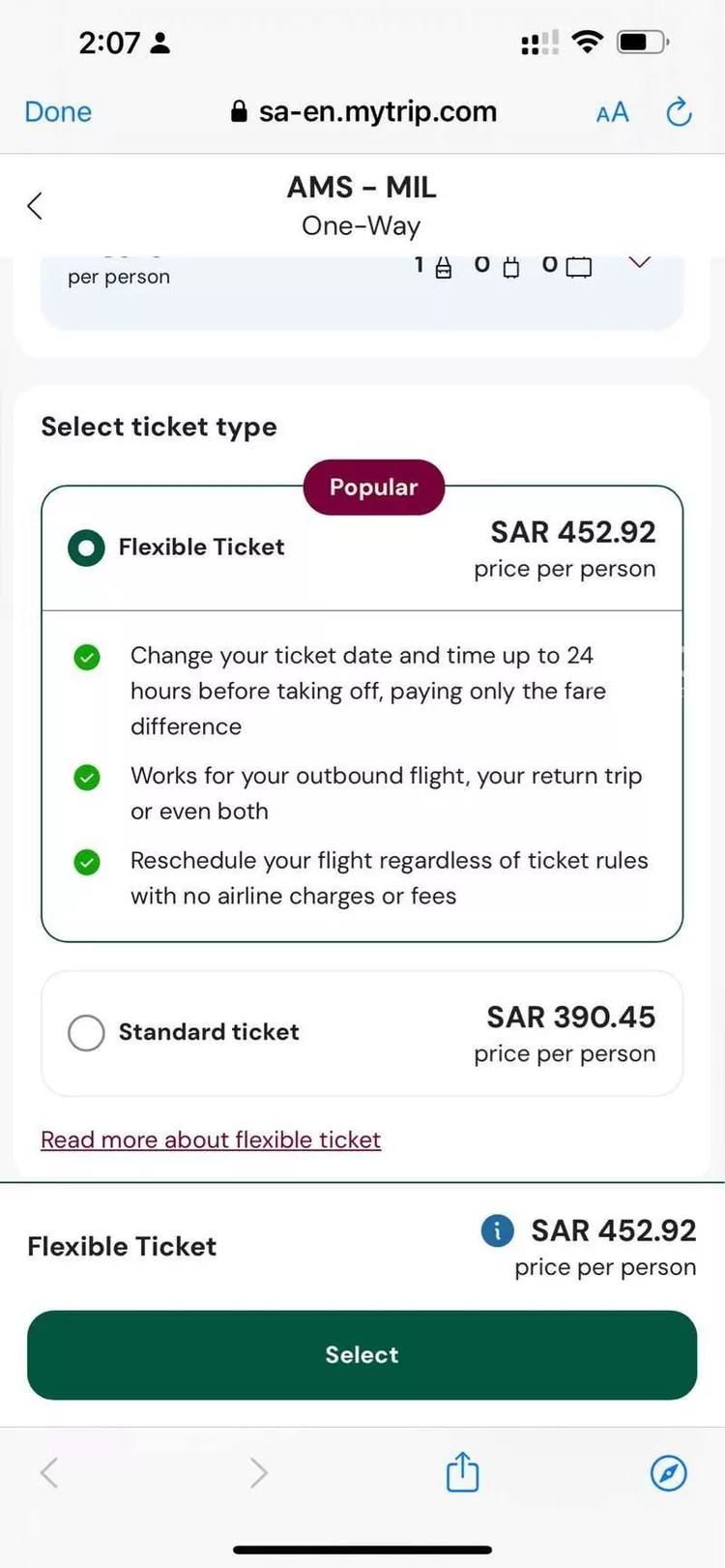Open the Read more about flexible ticket link
Image resolution: width=725 pixels, height=1568 pixels.
[211, 1139]
